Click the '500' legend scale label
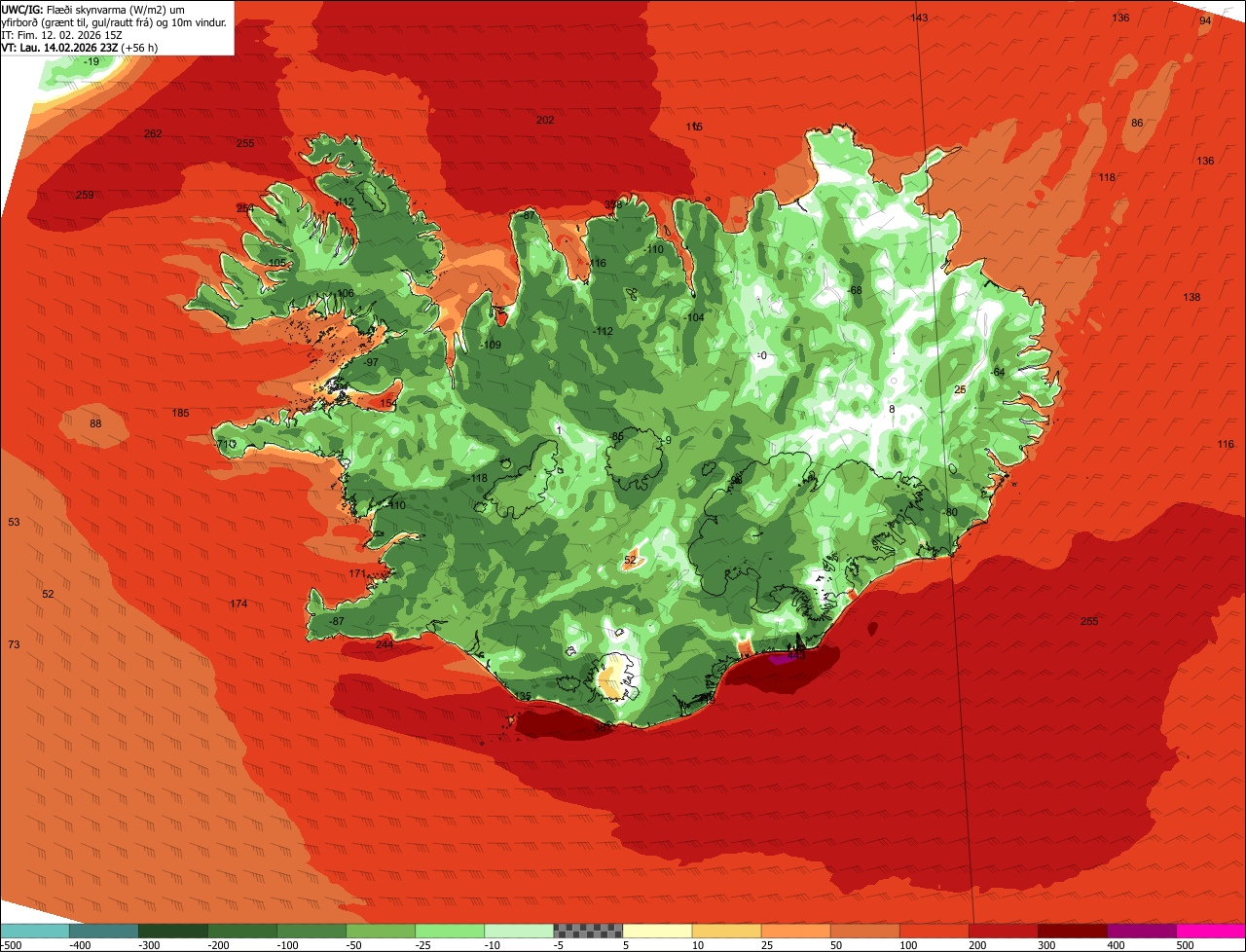The image size is (1246, 952). (1185, 945)
